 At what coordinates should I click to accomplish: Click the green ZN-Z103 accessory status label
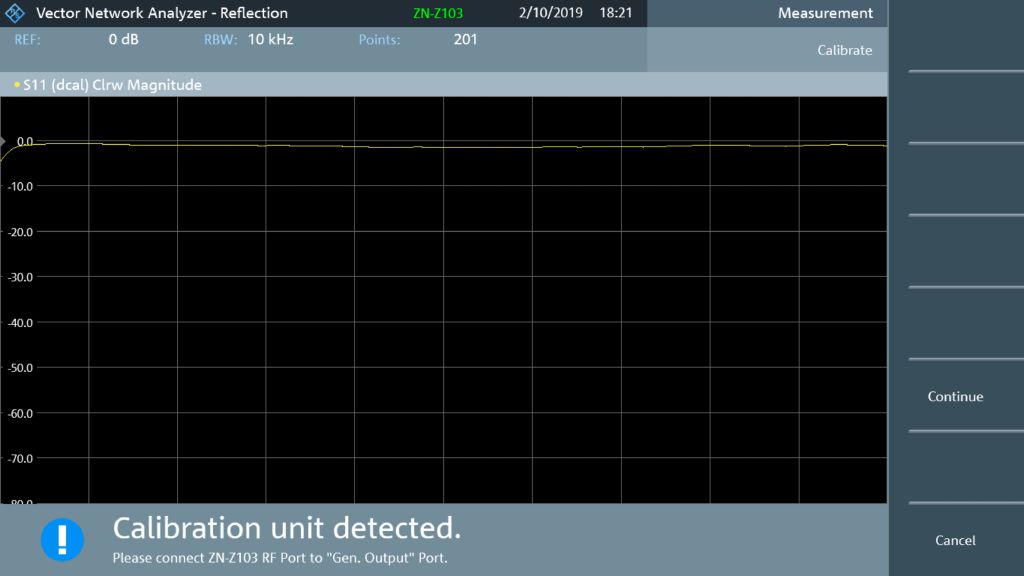pos(437,13)
